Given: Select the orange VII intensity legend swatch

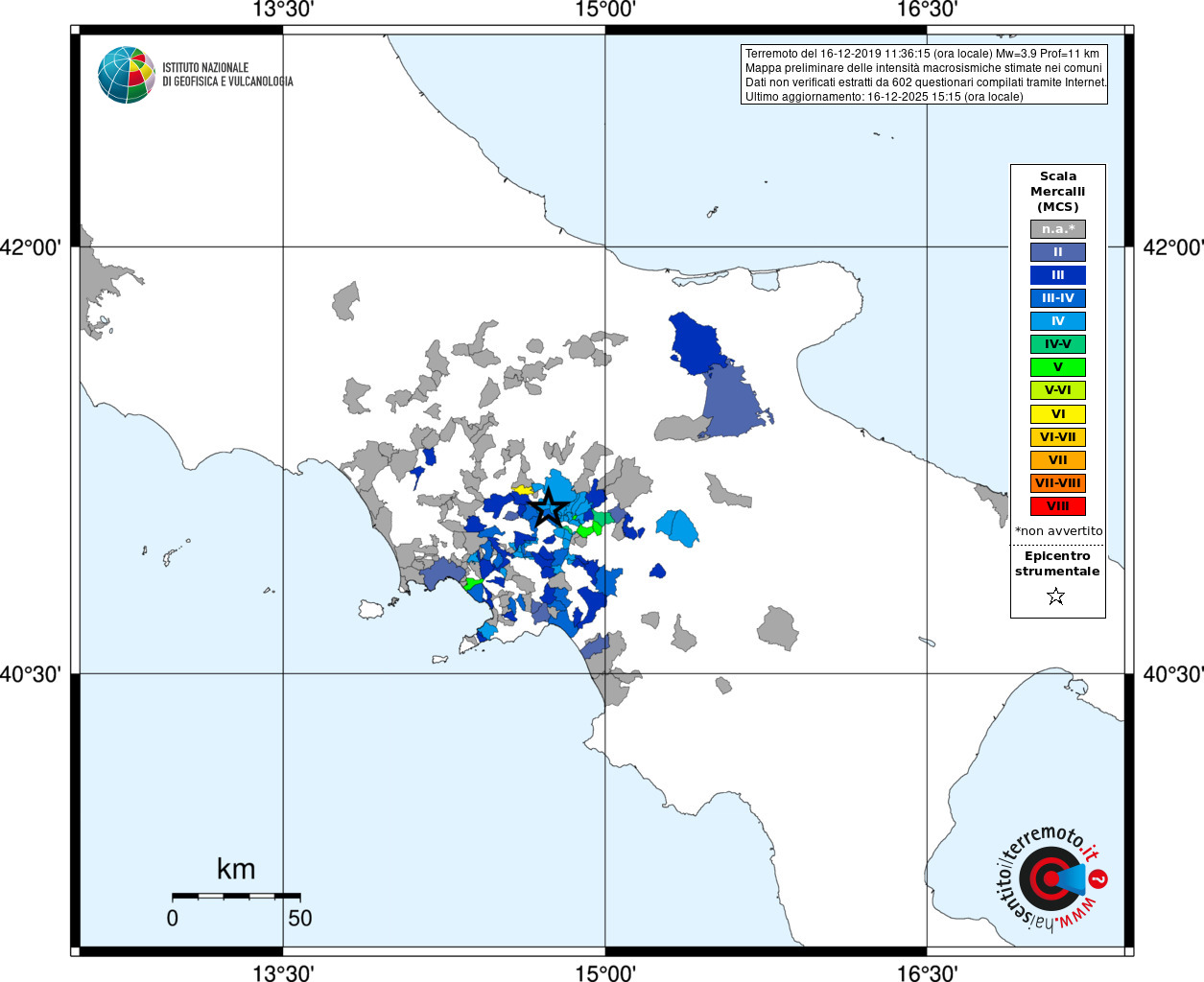Looking at the screenshot, I should pyautogui.click(x=1058, y=460).
